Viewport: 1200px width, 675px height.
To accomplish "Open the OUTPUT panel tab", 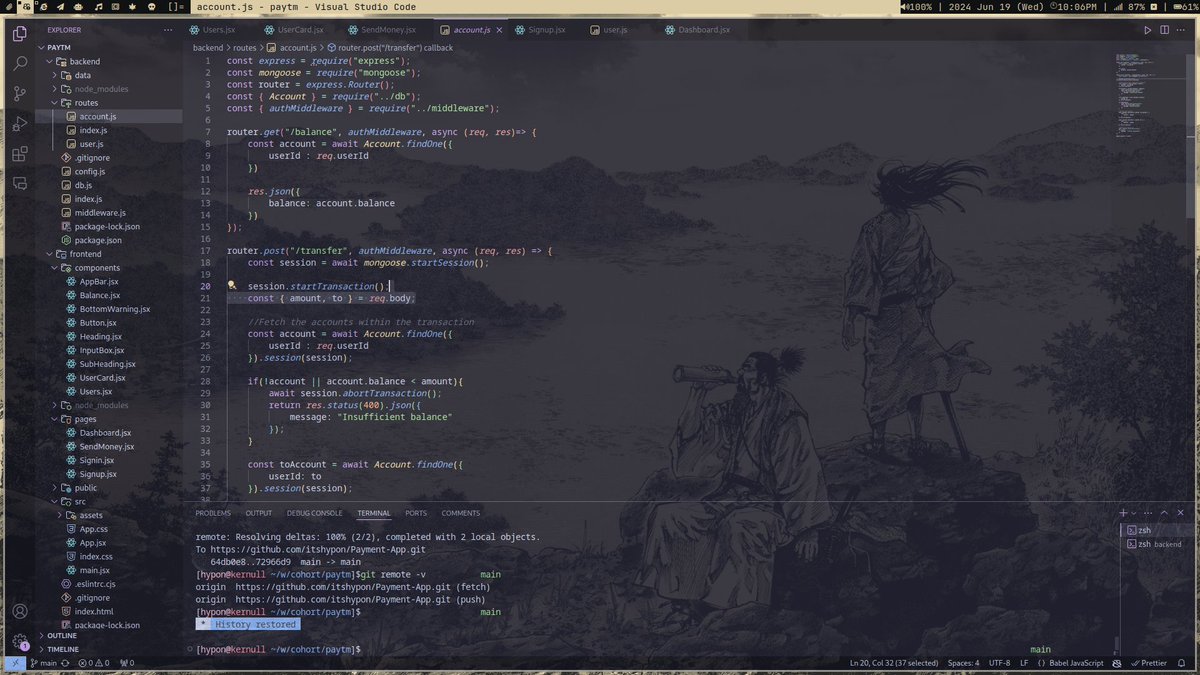I will tap(259, 513).
